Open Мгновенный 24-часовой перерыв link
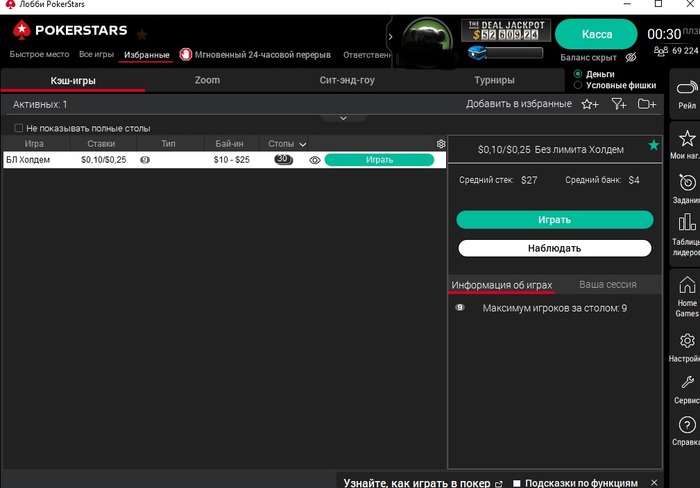700x488 pixels. [x=262, y=55]
